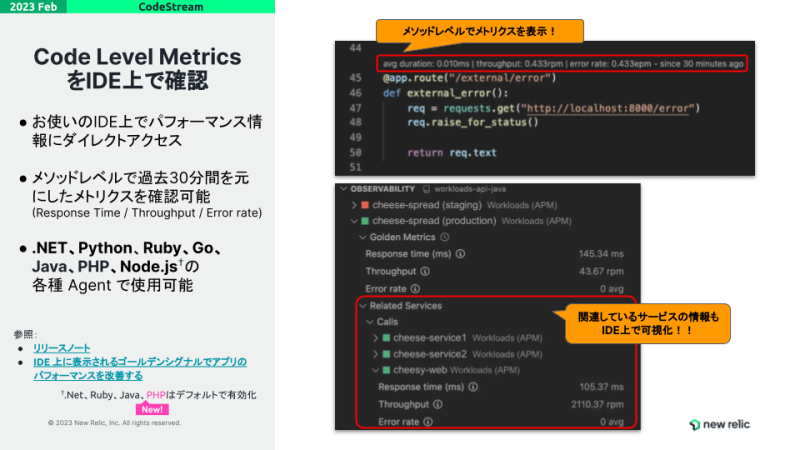Click the green status square for cheese-service2
This screenshot has width=800, height=450.
386,354
